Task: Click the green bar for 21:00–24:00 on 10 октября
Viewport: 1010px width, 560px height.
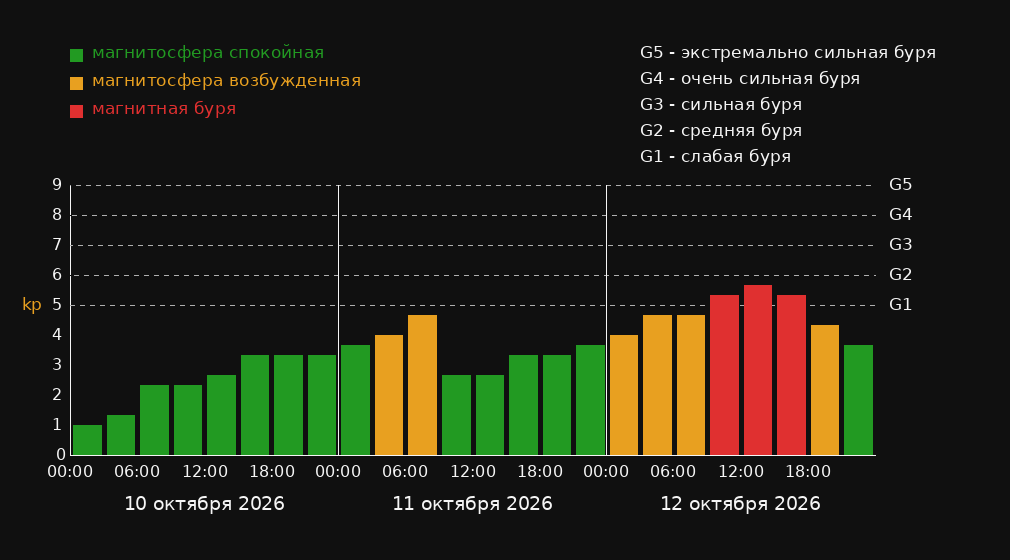Action: (322, 405)
